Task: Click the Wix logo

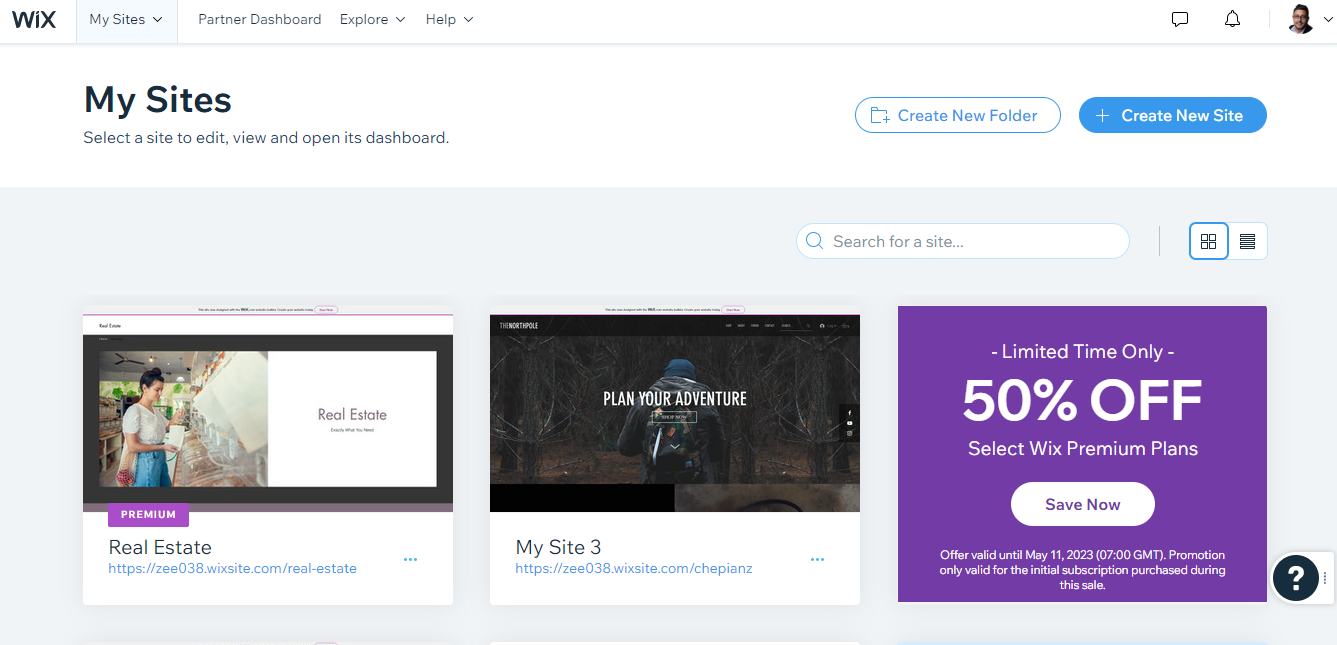Action: [x=33, y=20]
